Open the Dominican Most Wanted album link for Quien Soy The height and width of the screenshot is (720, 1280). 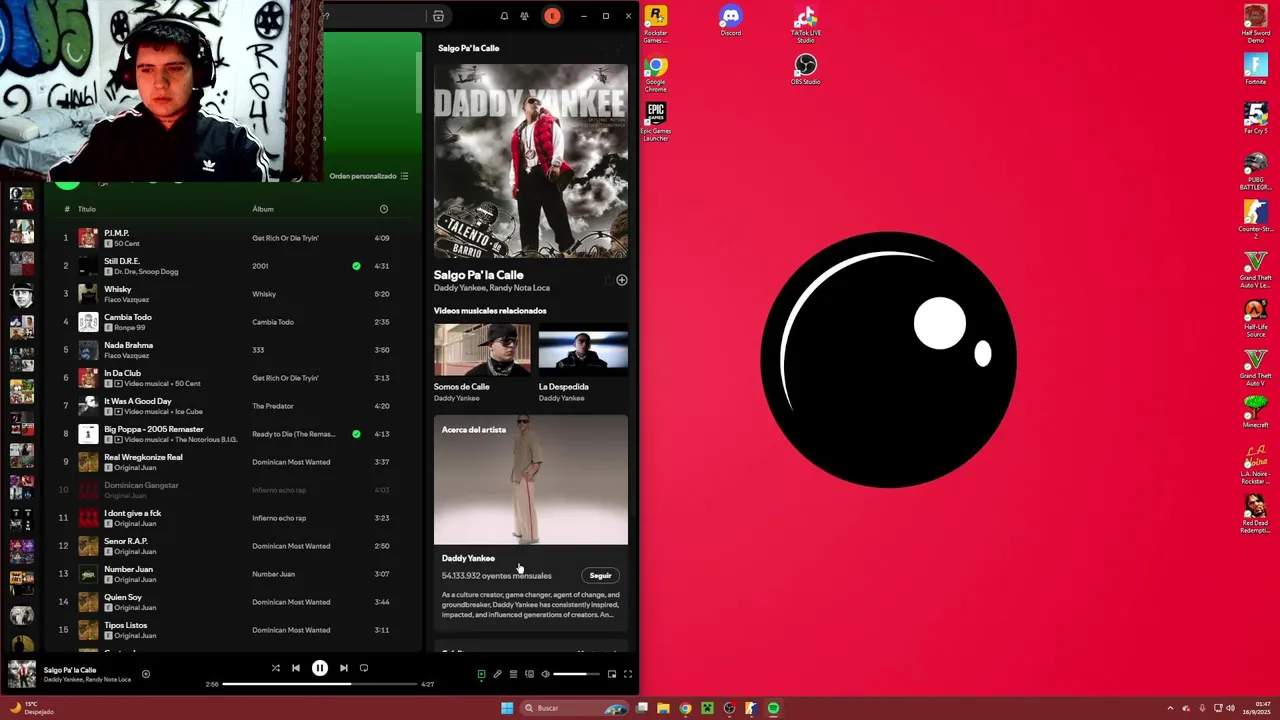point(291,602)
